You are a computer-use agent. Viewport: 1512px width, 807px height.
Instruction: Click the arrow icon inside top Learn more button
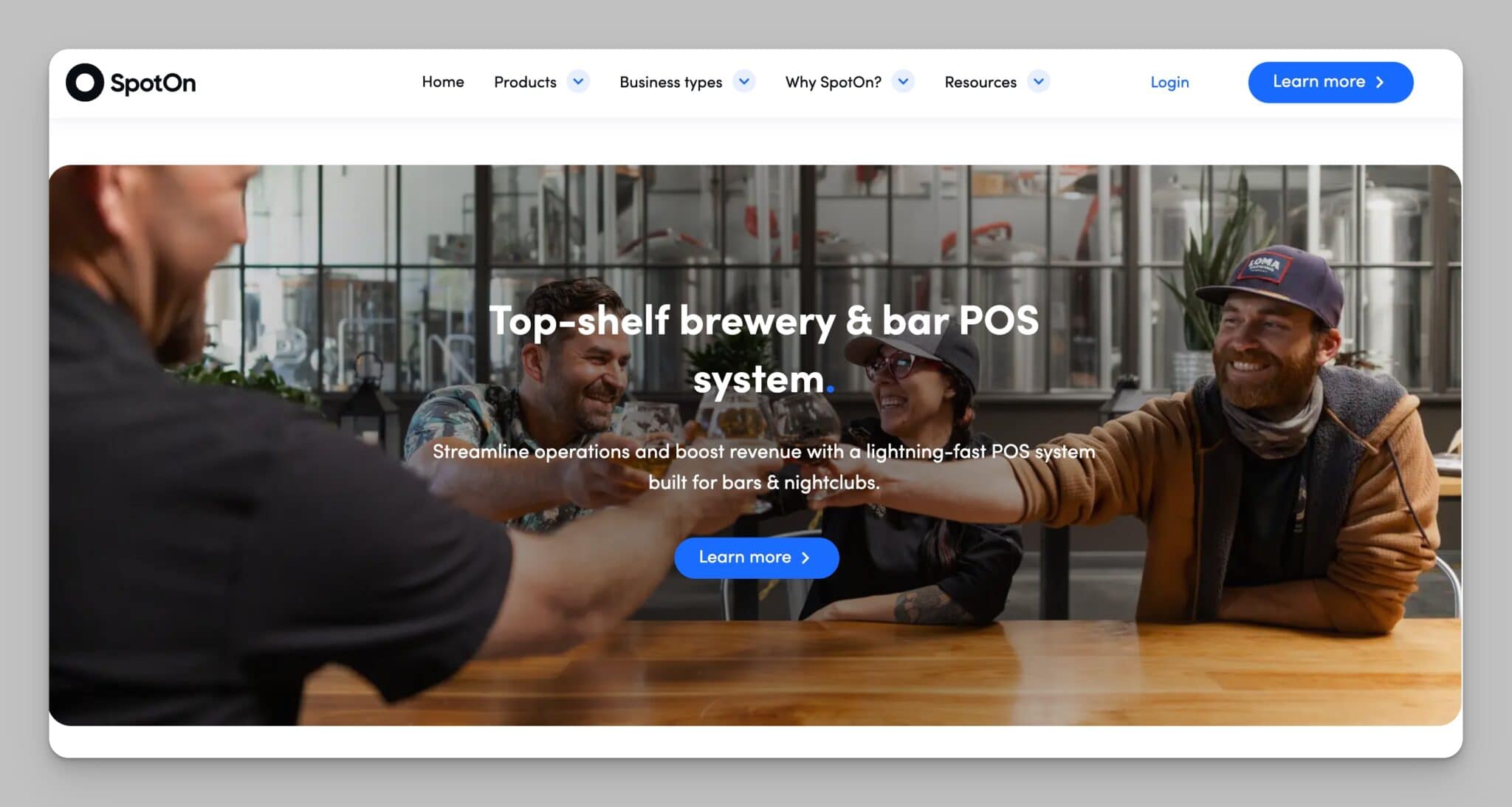[x=1380, y=82]
